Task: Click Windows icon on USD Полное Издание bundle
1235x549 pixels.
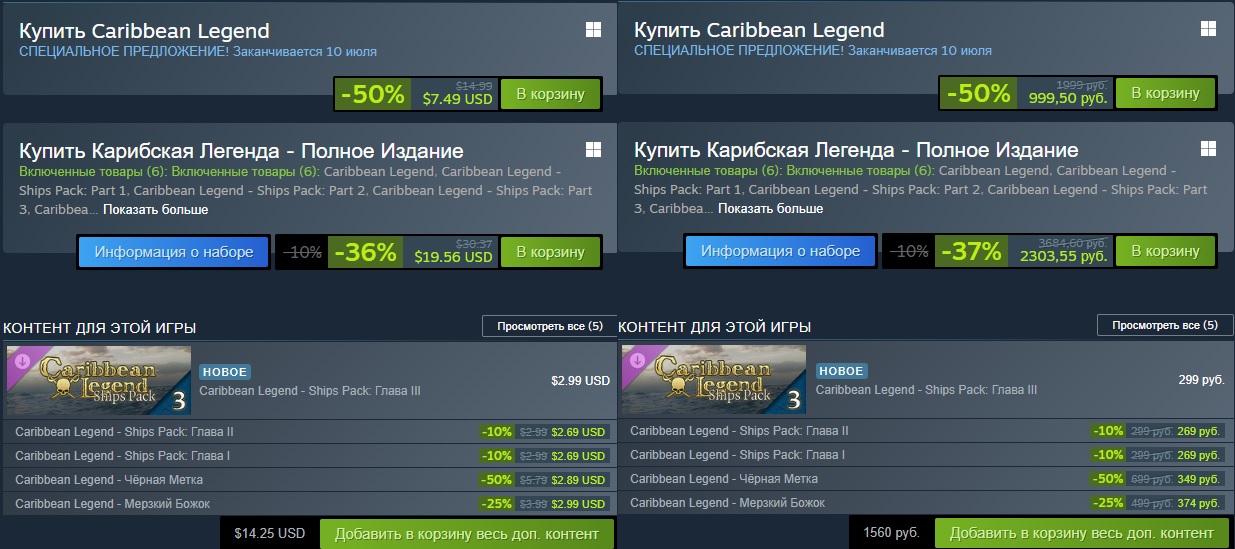Action: coord(593,149)
